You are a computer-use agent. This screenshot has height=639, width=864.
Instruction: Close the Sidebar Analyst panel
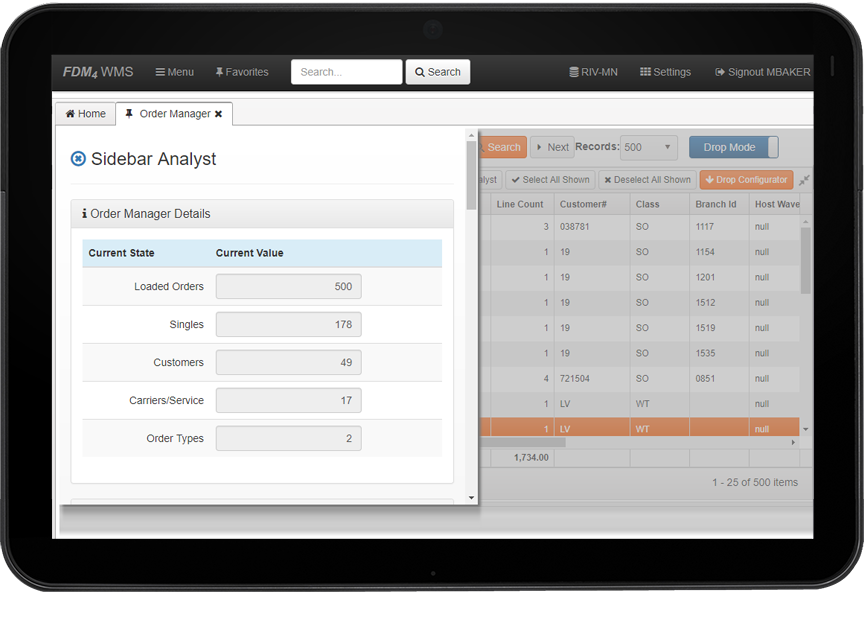[x=78, y=159]
